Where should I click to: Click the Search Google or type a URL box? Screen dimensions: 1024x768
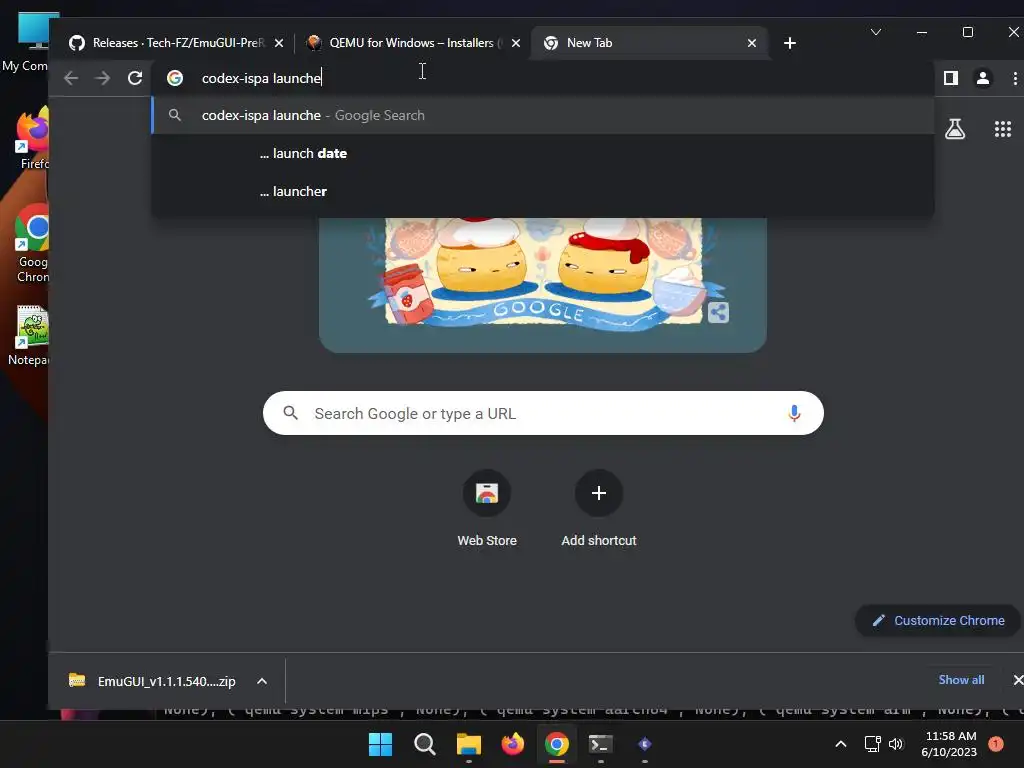[x=543, y=413]
